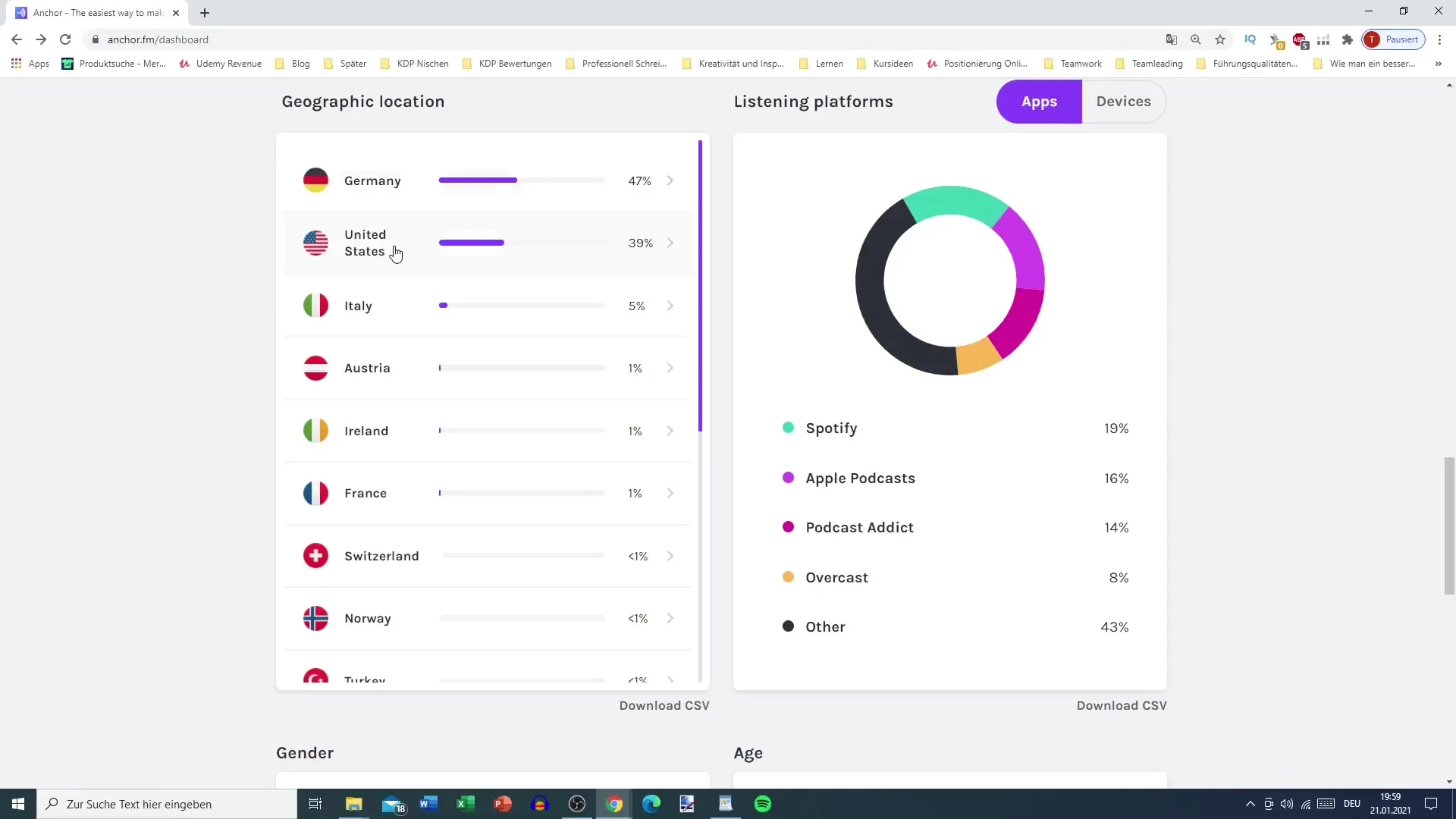This screenshot has height=819, width=1456.
Task: Click the Windows search box
Action: point(167,804)
